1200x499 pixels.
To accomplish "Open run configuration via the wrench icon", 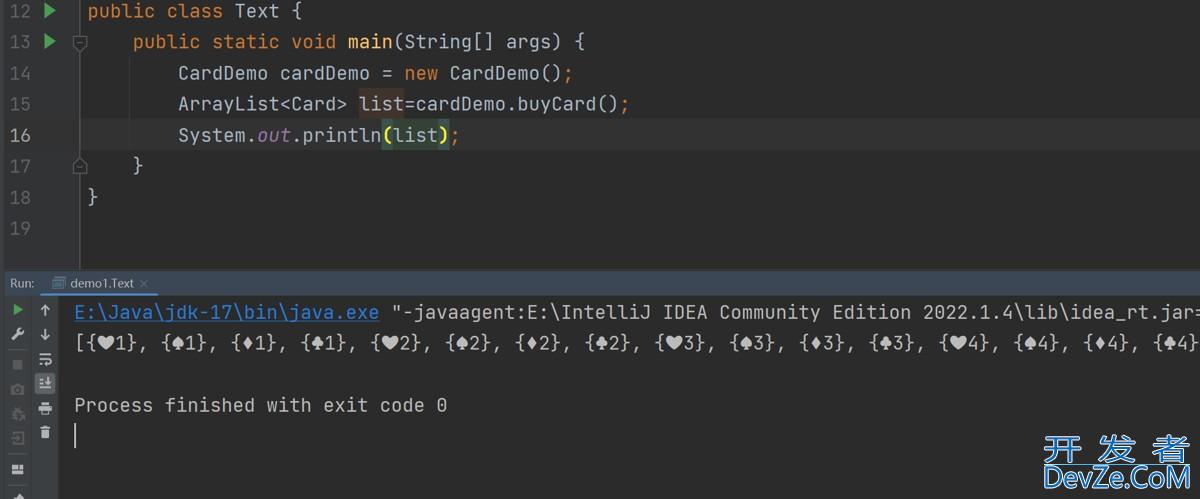I will (x=18, y=335).
